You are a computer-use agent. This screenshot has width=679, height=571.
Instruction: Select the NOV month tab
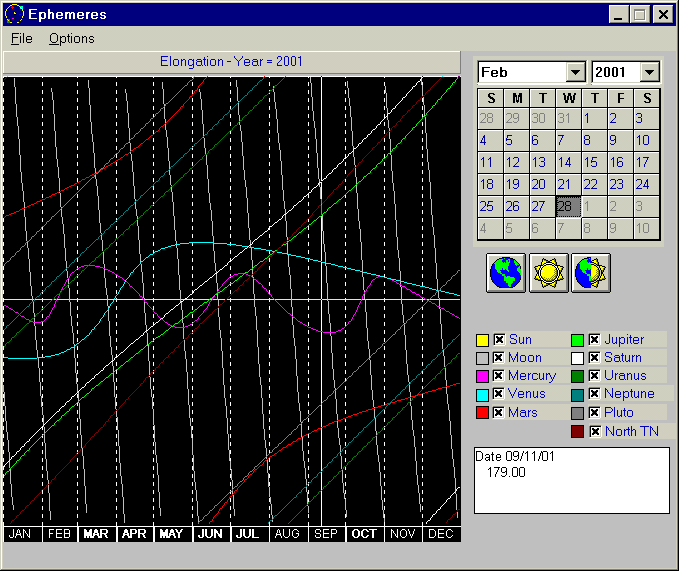click(x=403, y=534)
